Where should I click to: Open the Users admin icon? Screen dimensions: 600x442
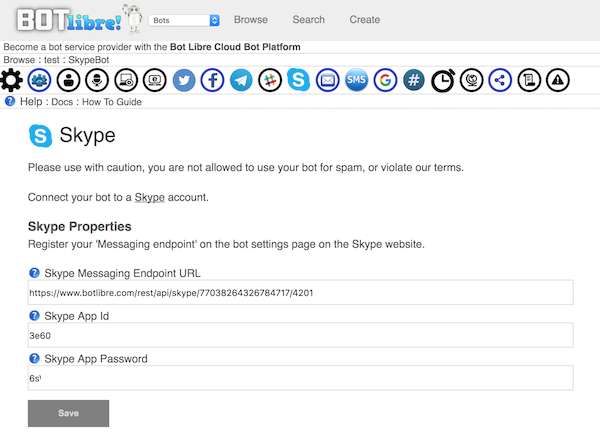(x=39, y=80)
